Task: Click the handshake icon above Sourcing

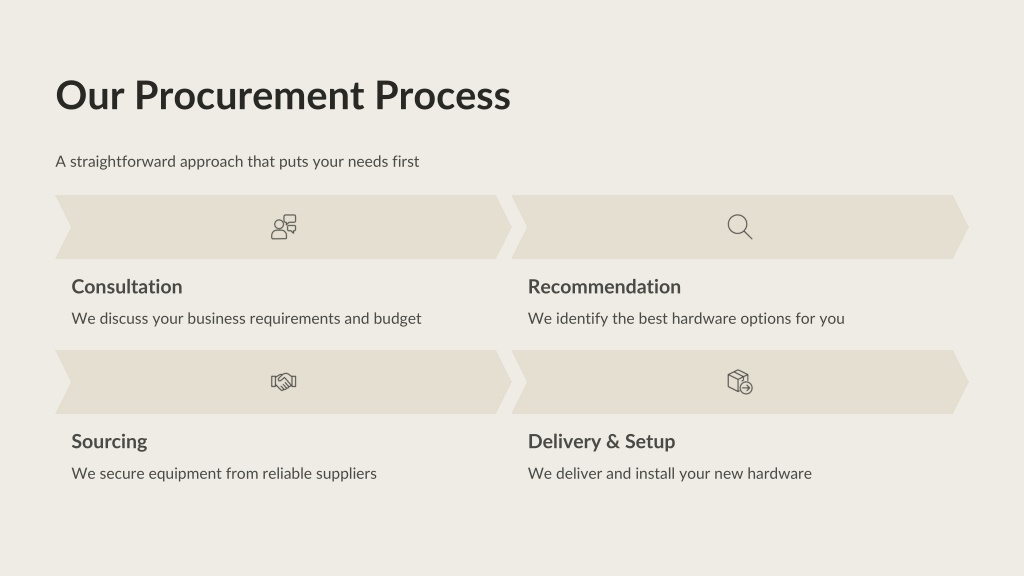Action: pos(284,382)
